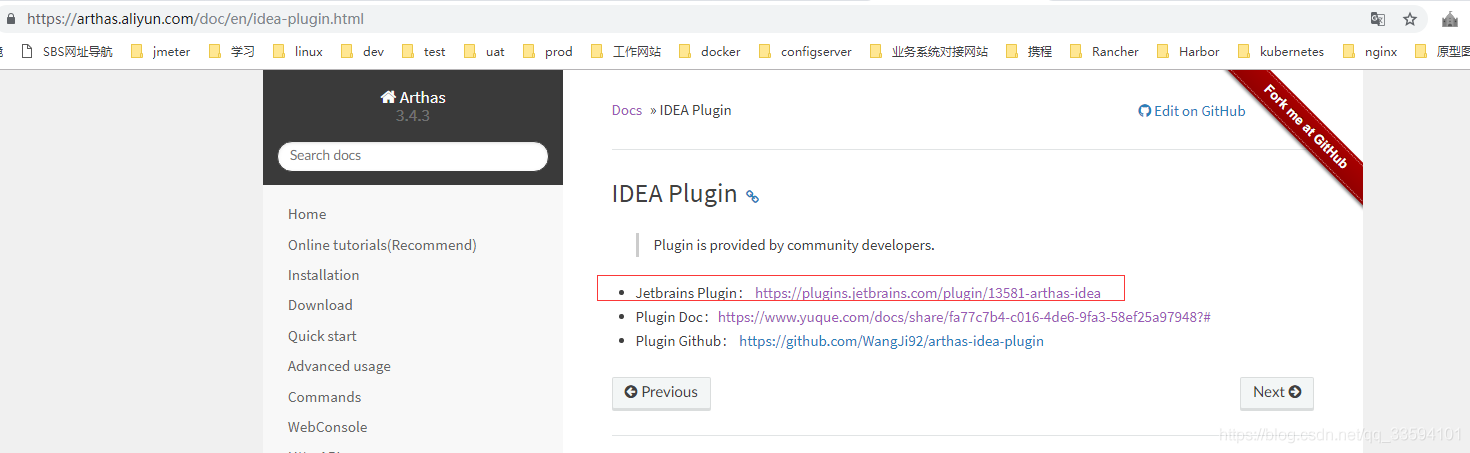Open the Harbor bookmark folder

(x=1189, y=51)
